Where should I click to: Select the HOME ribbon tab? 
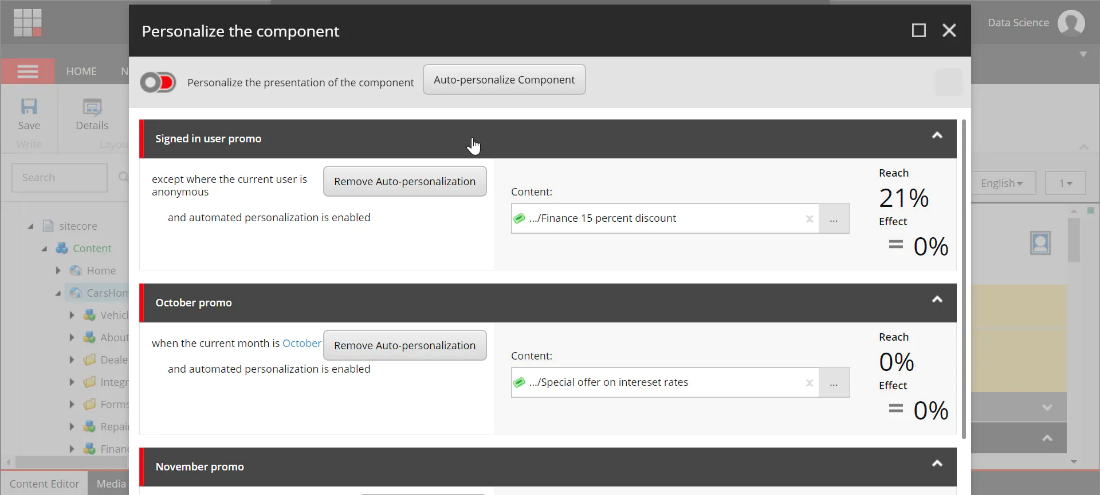coord(81,71)
